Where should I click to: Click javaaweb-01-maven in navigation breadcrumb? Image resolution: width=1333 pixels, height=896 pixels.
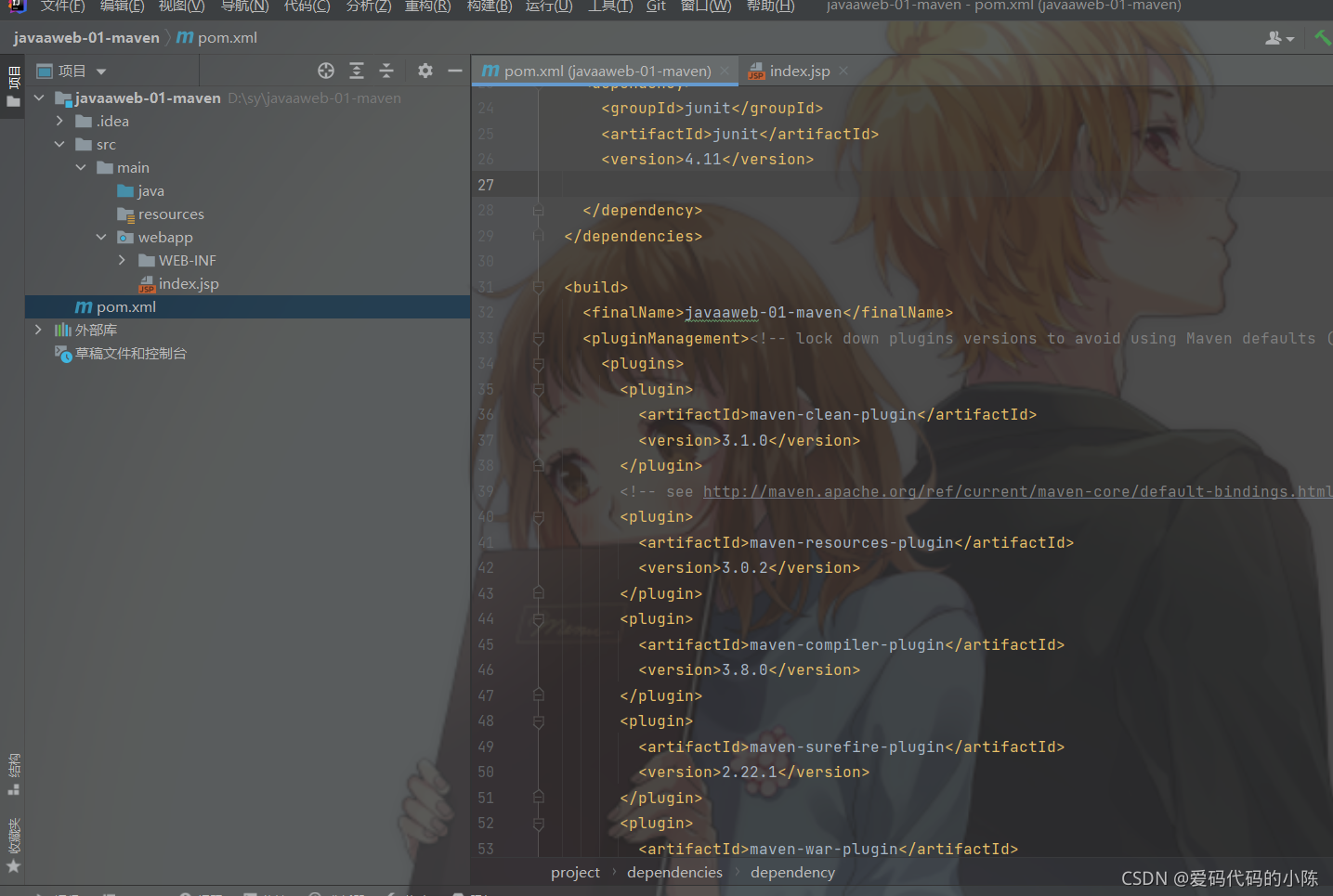[x=86, y=38]
